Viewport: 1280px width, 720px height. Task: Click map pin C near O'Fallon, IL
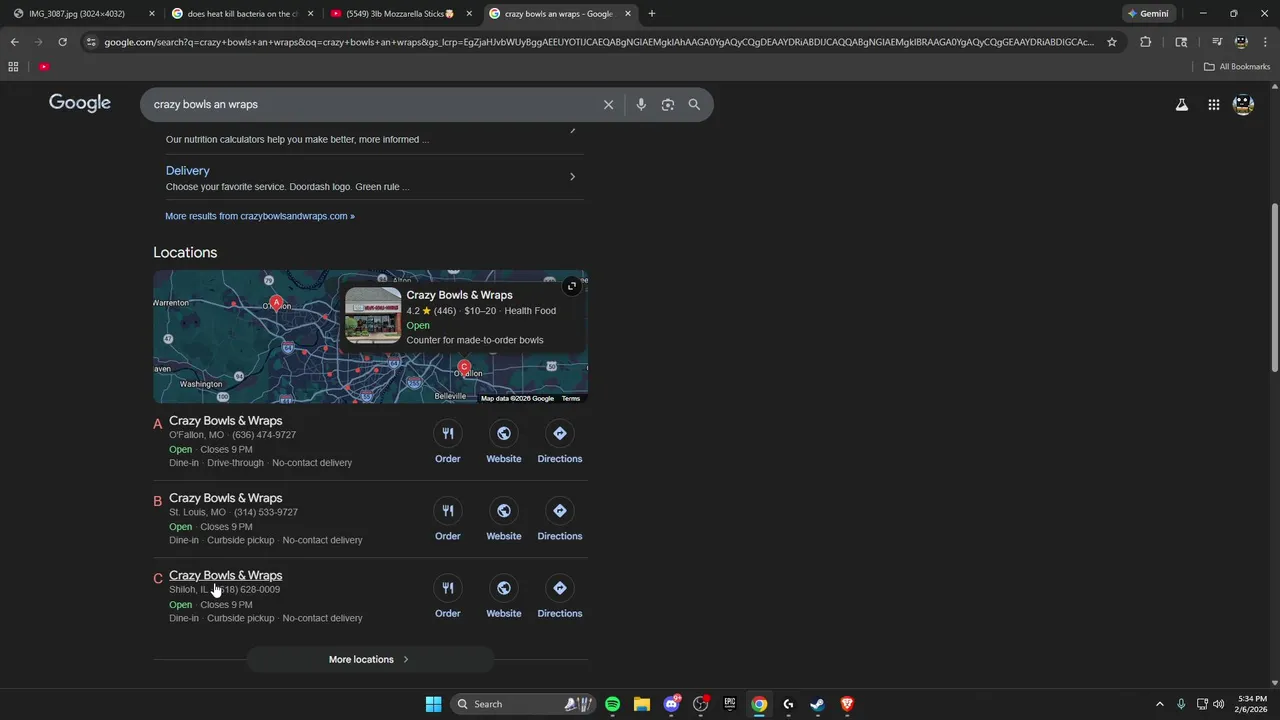tap(464, 369)
